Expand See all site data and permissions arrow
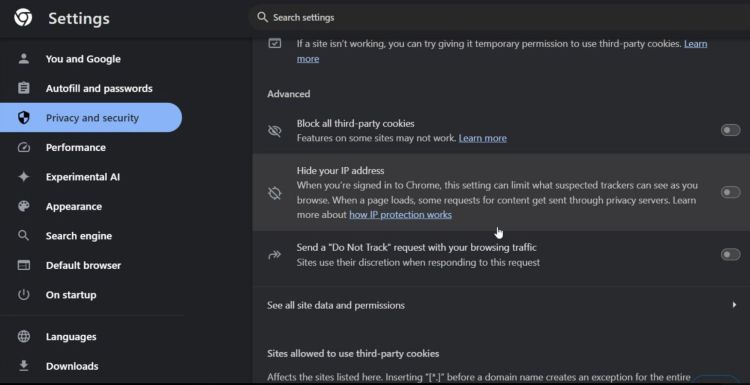This screenshot has height=385, width=750. (734, 305)
